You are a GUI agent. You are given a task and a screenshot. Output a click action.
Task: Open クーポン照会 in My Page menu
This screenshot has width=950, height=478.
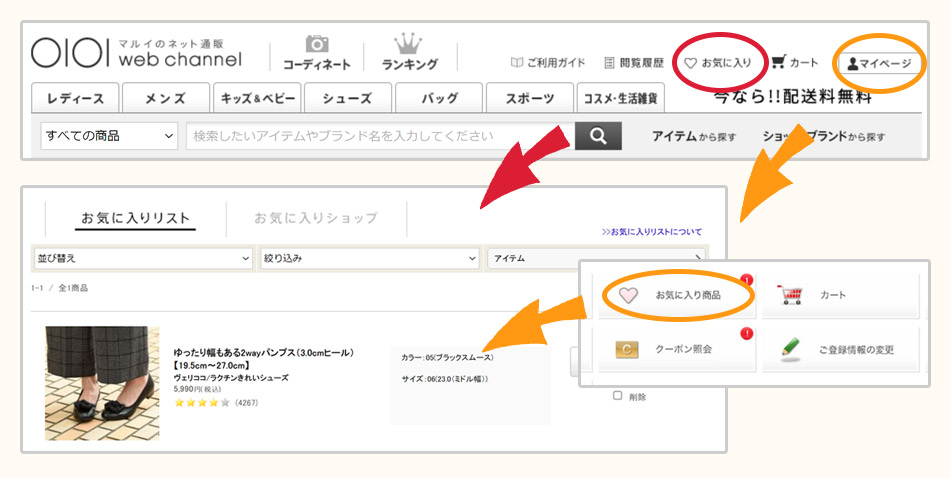pyautogui.click(x=677, y=350)
